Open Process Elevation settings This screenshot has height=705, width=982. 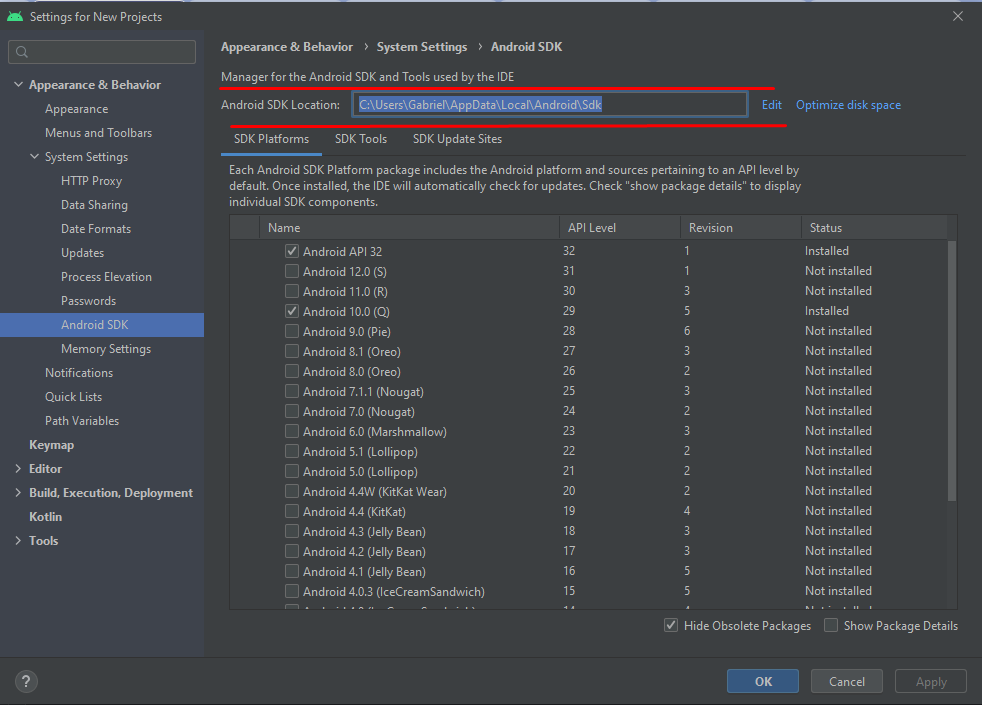pos(106,277)
